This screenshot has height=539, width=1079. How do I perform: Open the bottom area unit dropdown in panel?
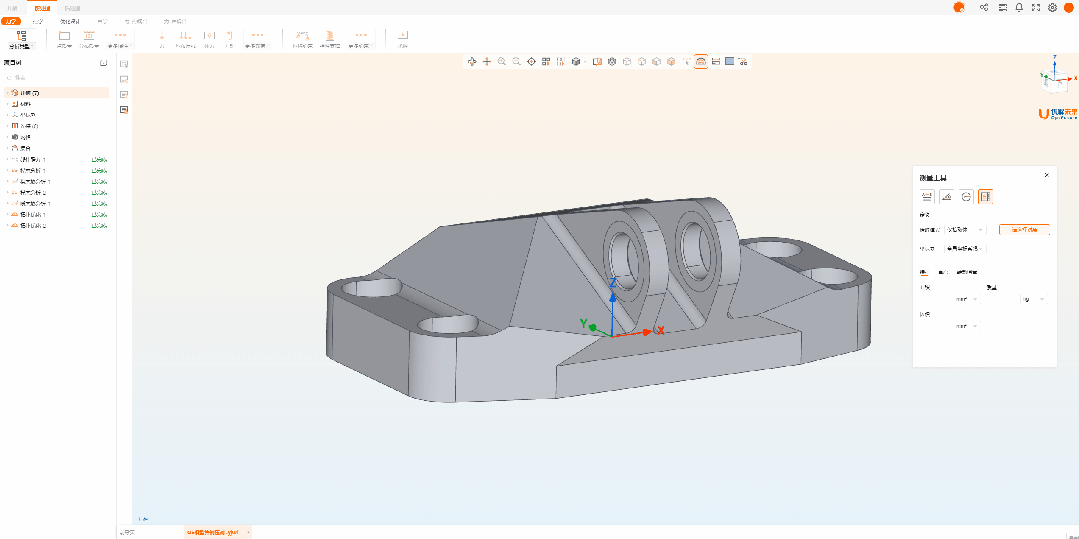[x=966, y=326]
